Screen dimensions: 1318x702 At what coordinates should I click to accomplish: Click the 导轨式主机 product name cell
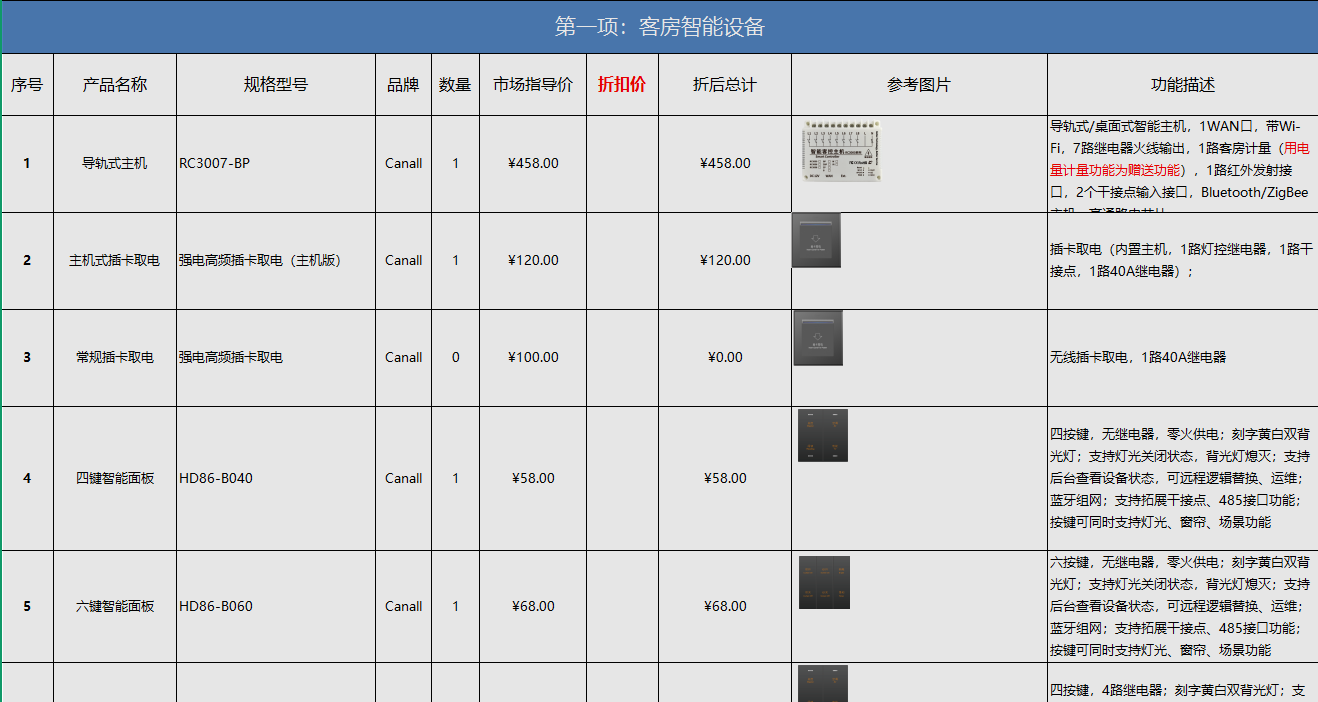[x=115, y=164]
